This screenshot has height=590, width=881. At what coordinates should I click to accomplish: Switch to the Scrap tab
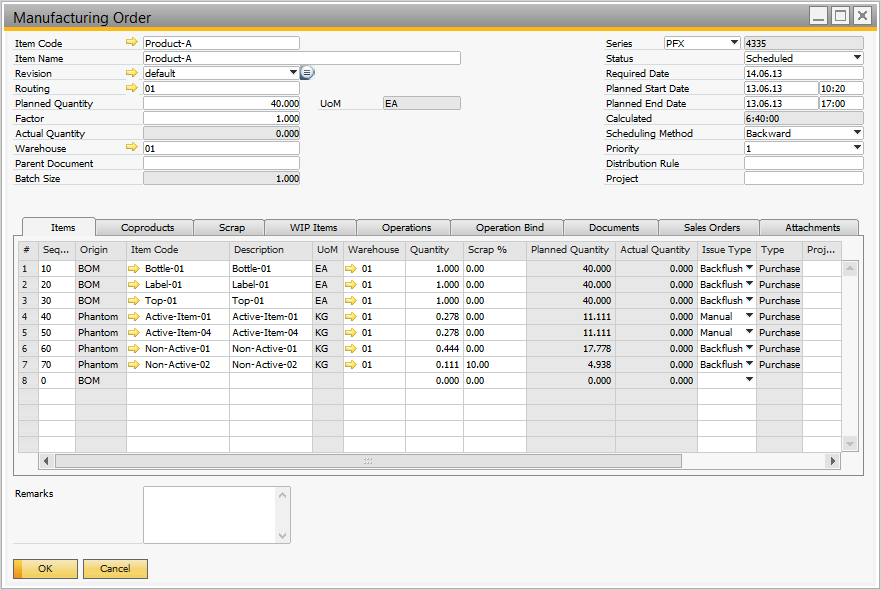coord(231,228)
